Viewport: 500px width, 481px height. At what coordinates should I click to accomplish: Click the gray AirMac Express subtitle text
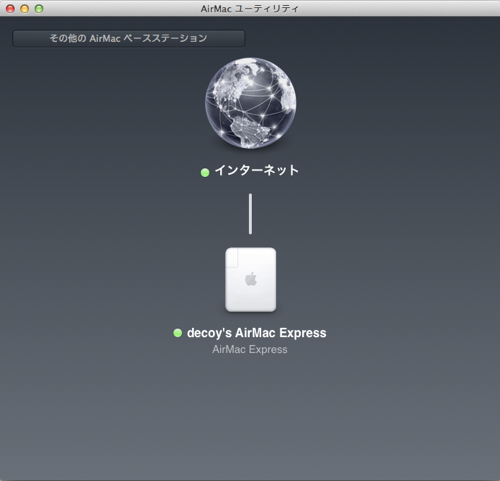[x=250, y=349]
